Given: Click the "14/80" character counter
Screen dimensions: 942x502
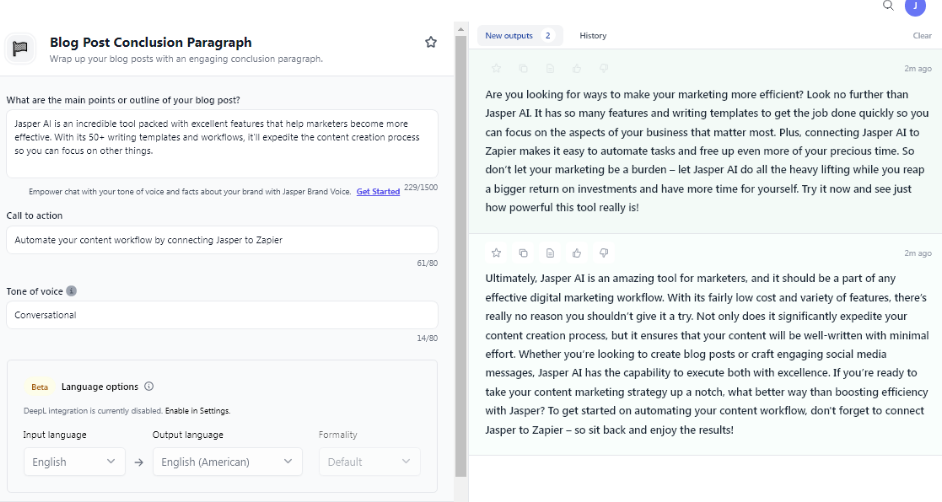Looking at the screenshot, I should pyautogui.click(x=427, y=338).
